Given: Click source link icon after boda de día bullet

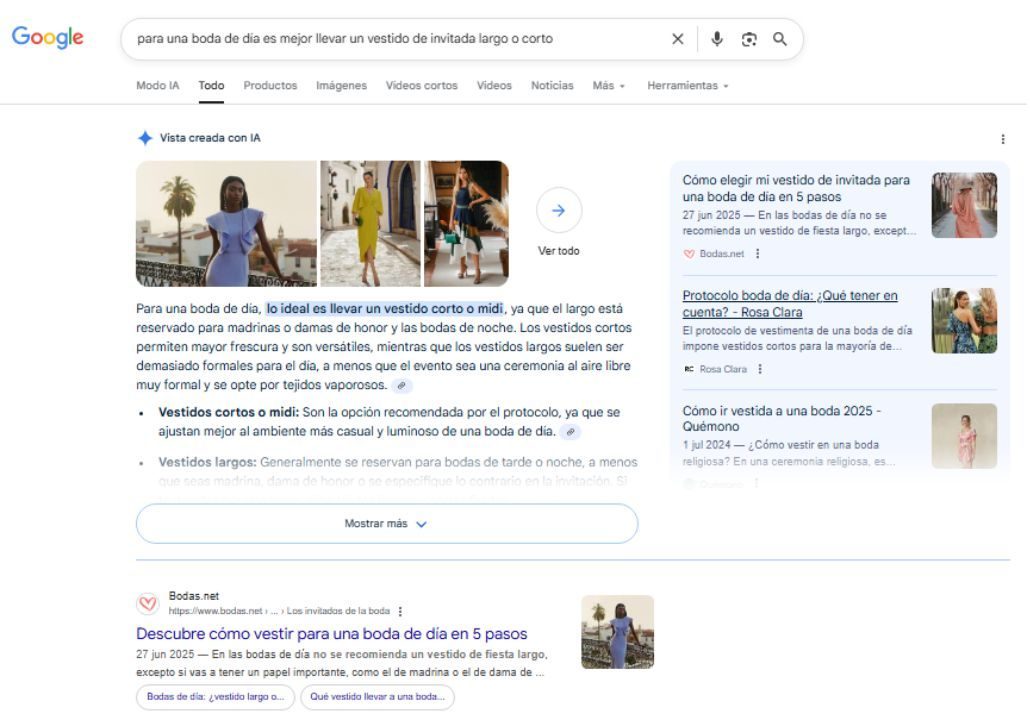Looking at the screenshot, I should coord(571,432).
